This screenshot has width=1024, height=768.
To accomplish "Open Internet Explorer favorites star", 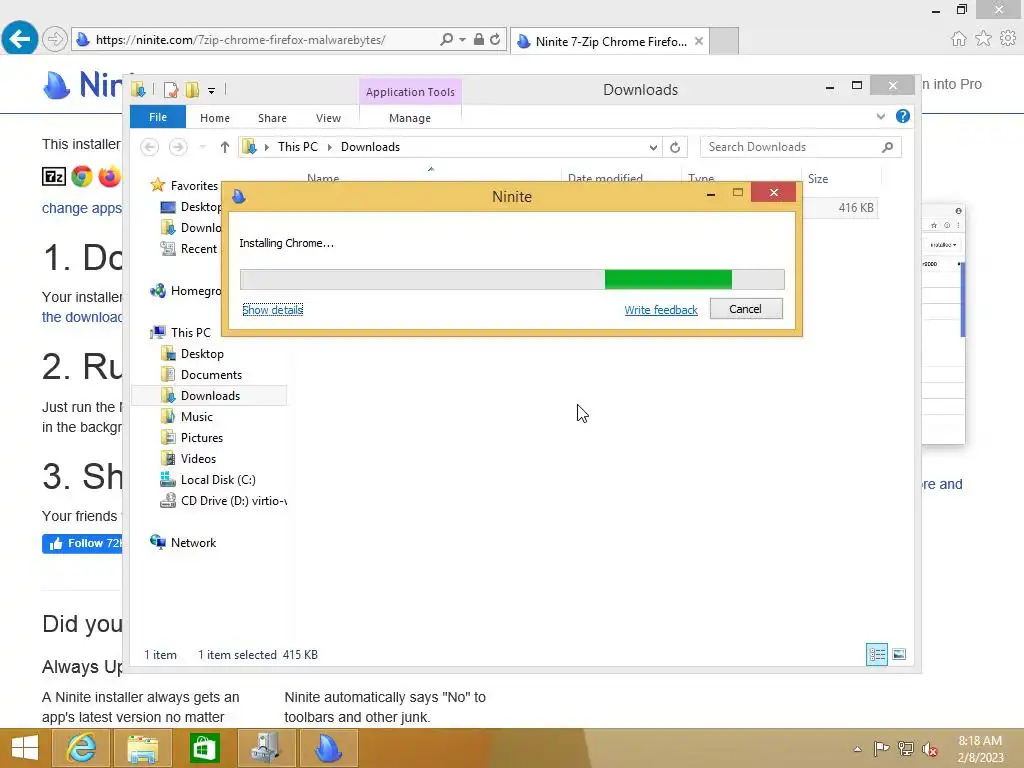I will [x=983, y=39].
